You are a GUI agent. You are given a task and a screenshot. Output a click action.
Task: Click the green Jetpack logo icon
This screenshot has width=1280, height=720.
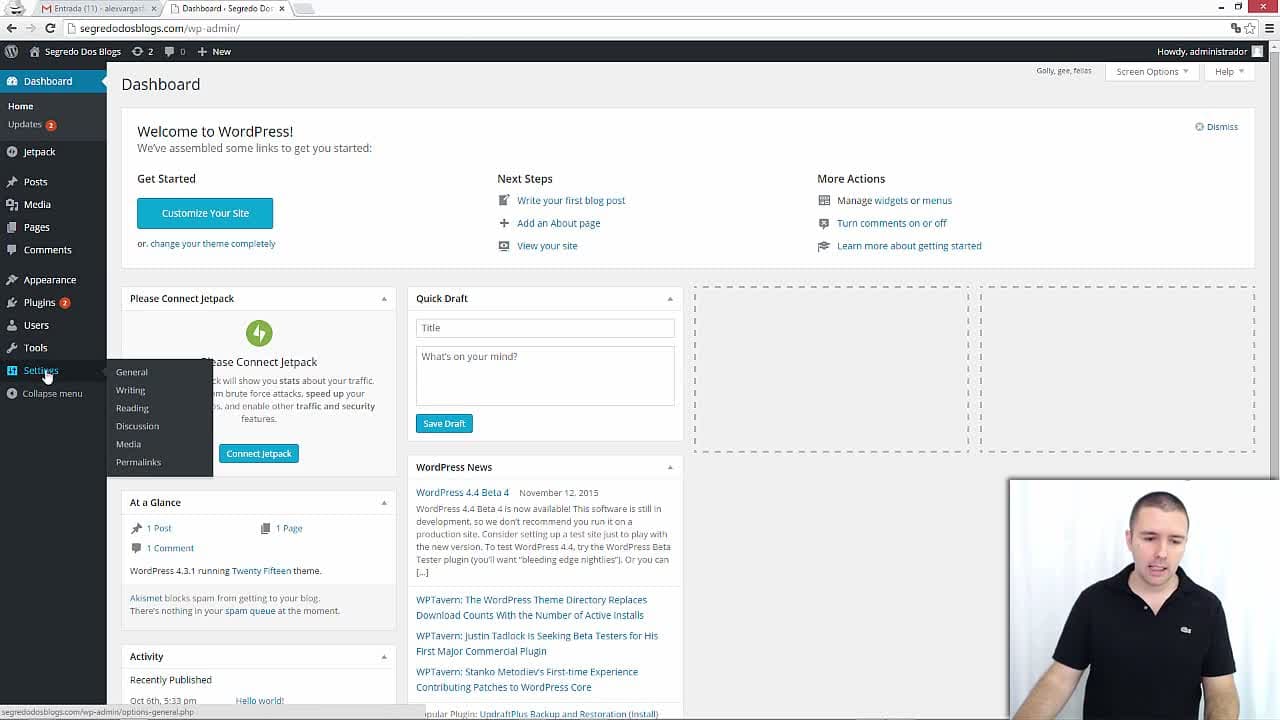(259, 333)
